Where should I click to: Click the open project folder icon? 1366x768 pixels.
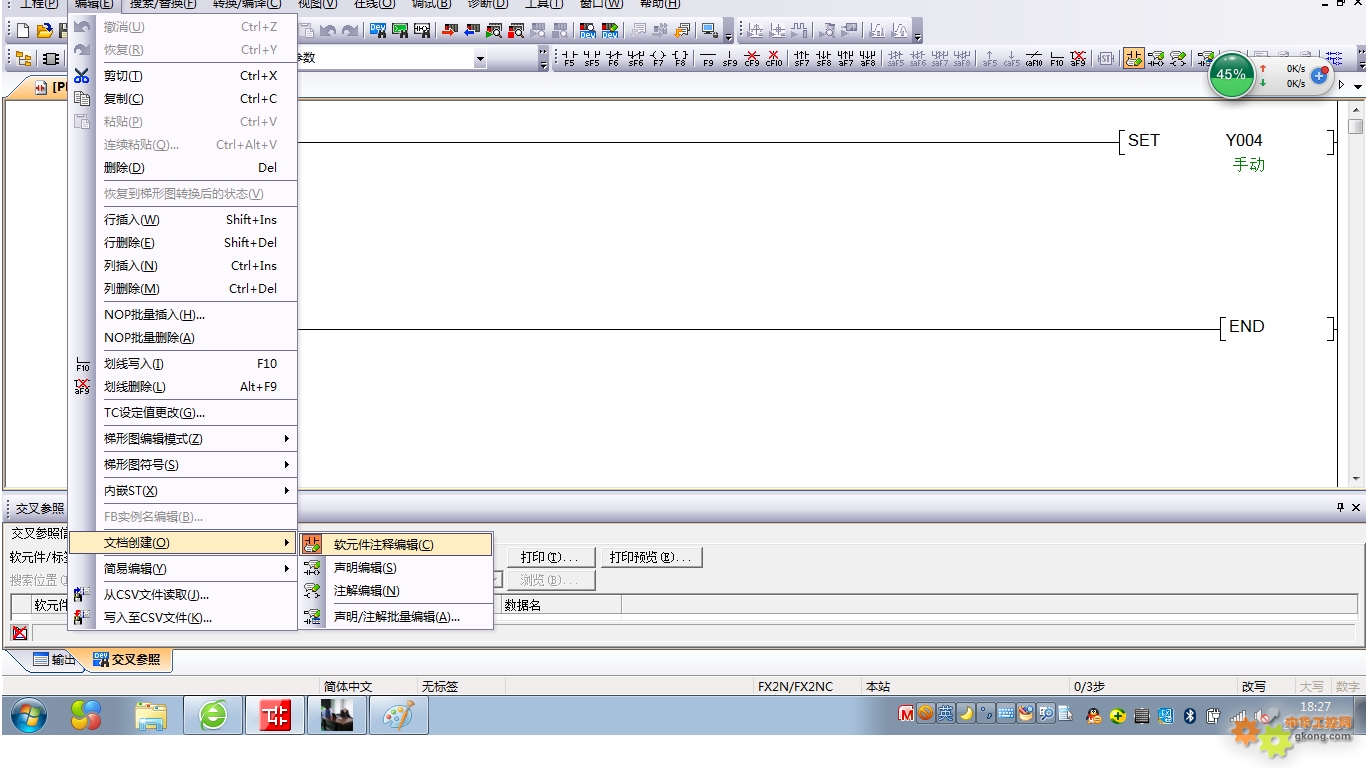coord(45,31)
